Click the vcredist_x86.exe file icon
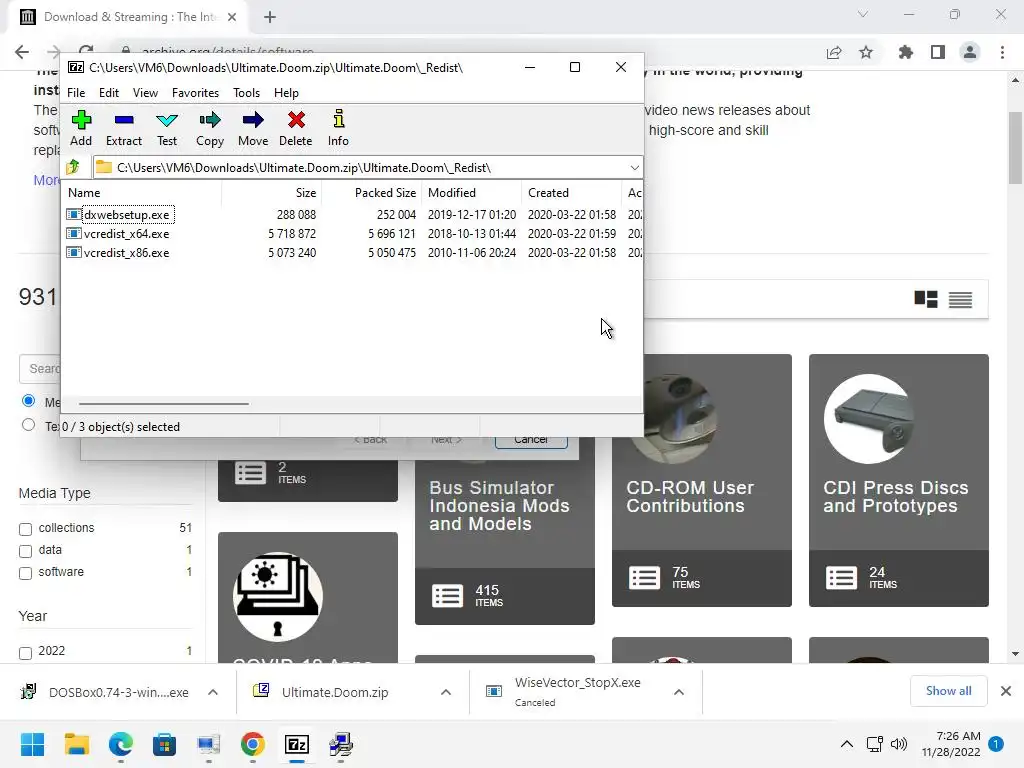 (x=74, y=252)
